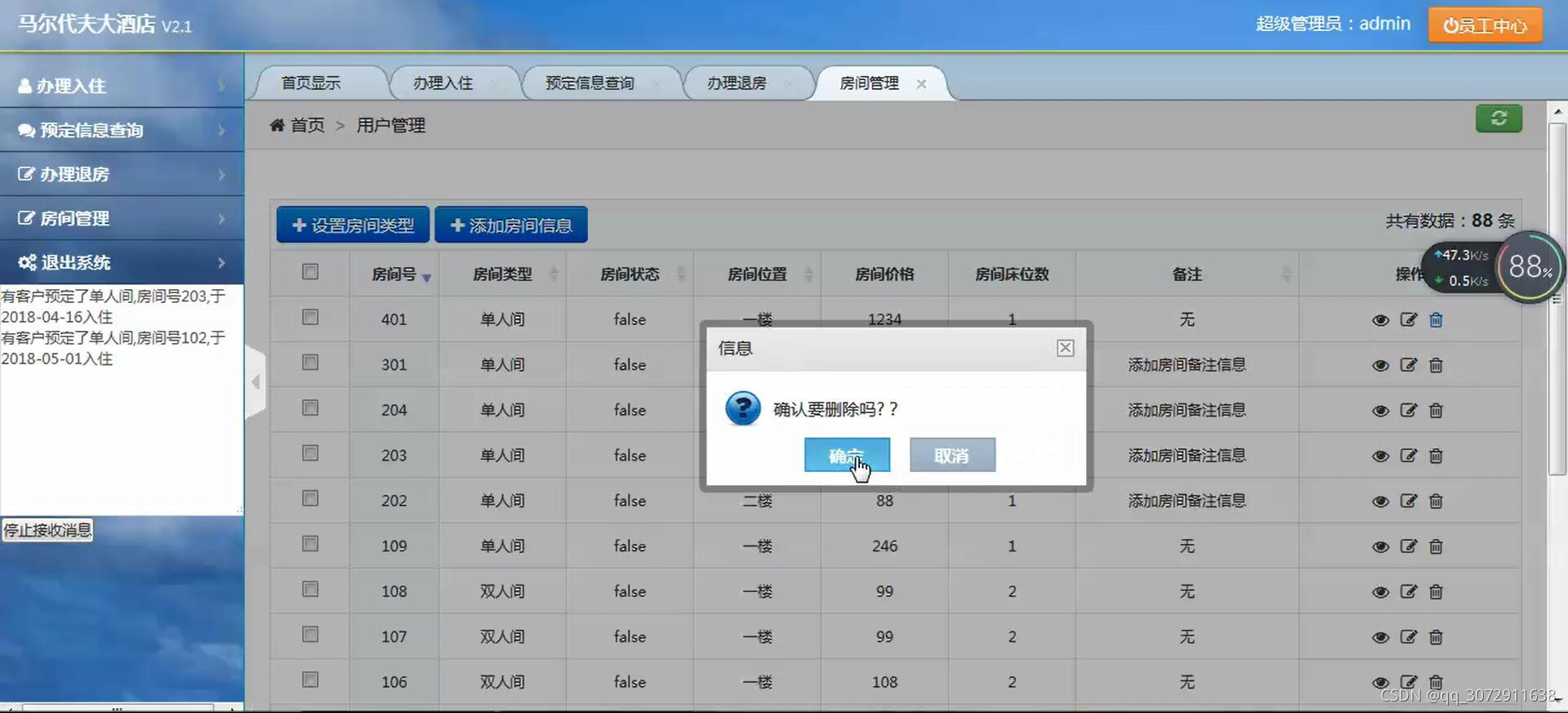Edit room 203 entry
The height and width of the screenshot is (713, 1568).
coord(1409,455)
